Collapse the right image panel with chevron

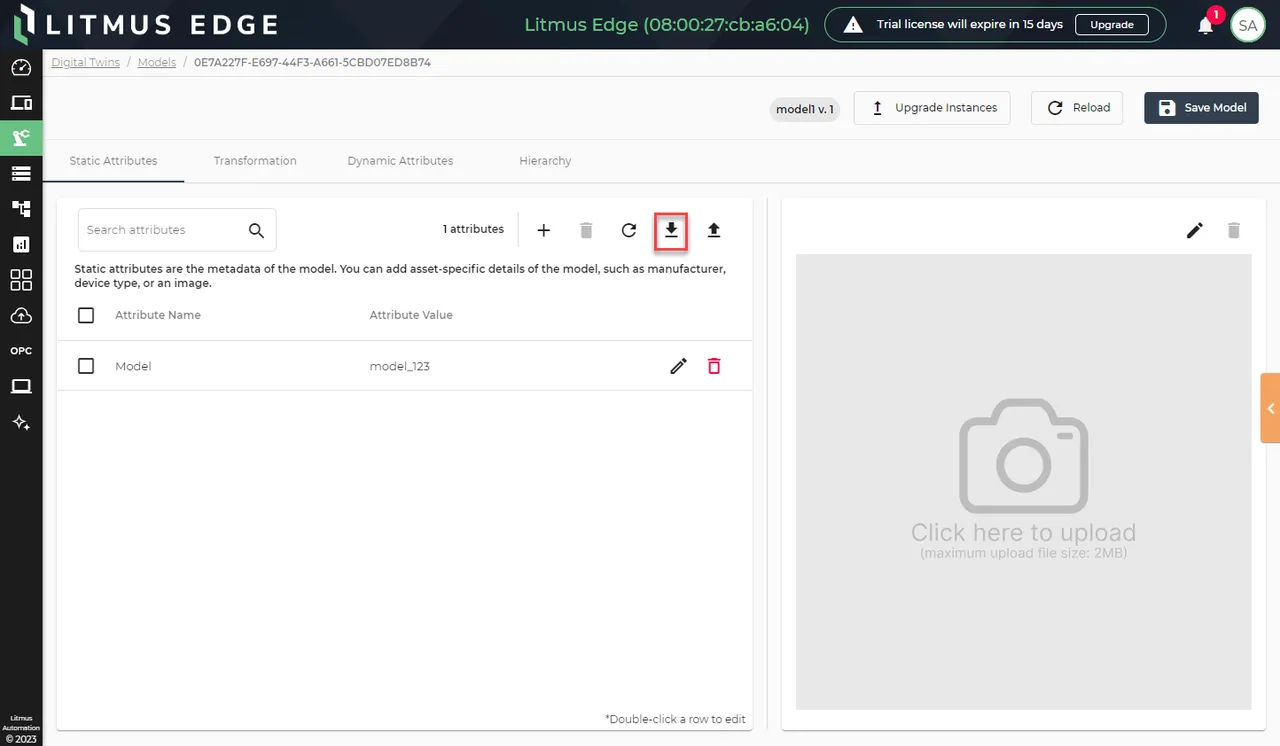click(1271, 408)
